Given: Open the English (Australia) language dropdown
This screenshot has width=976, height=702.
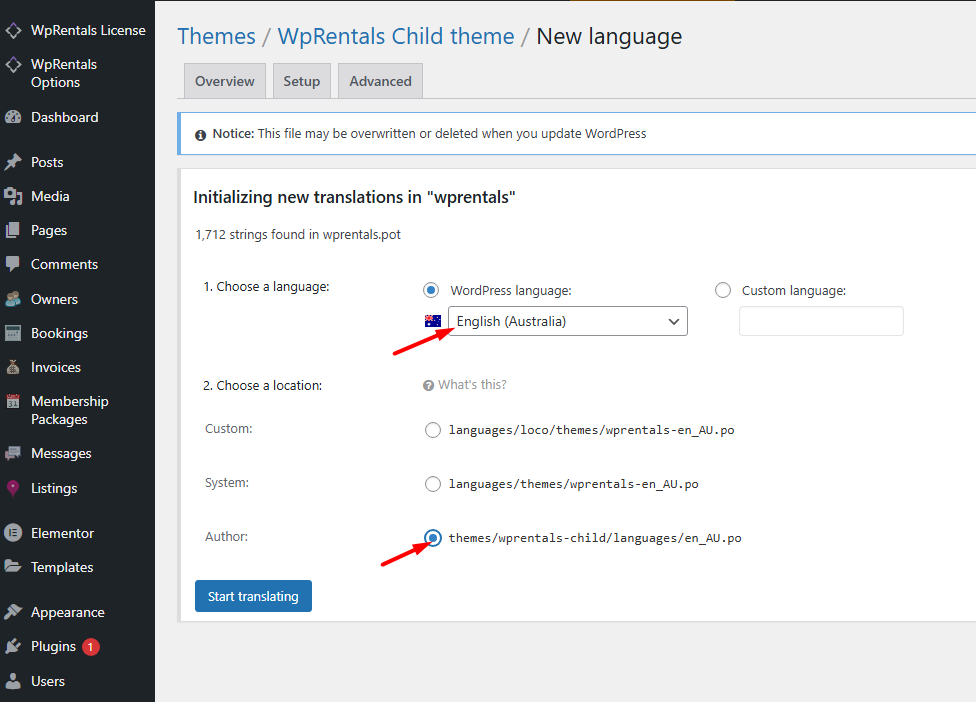Looking at the screenshot, I should point(567,321).
